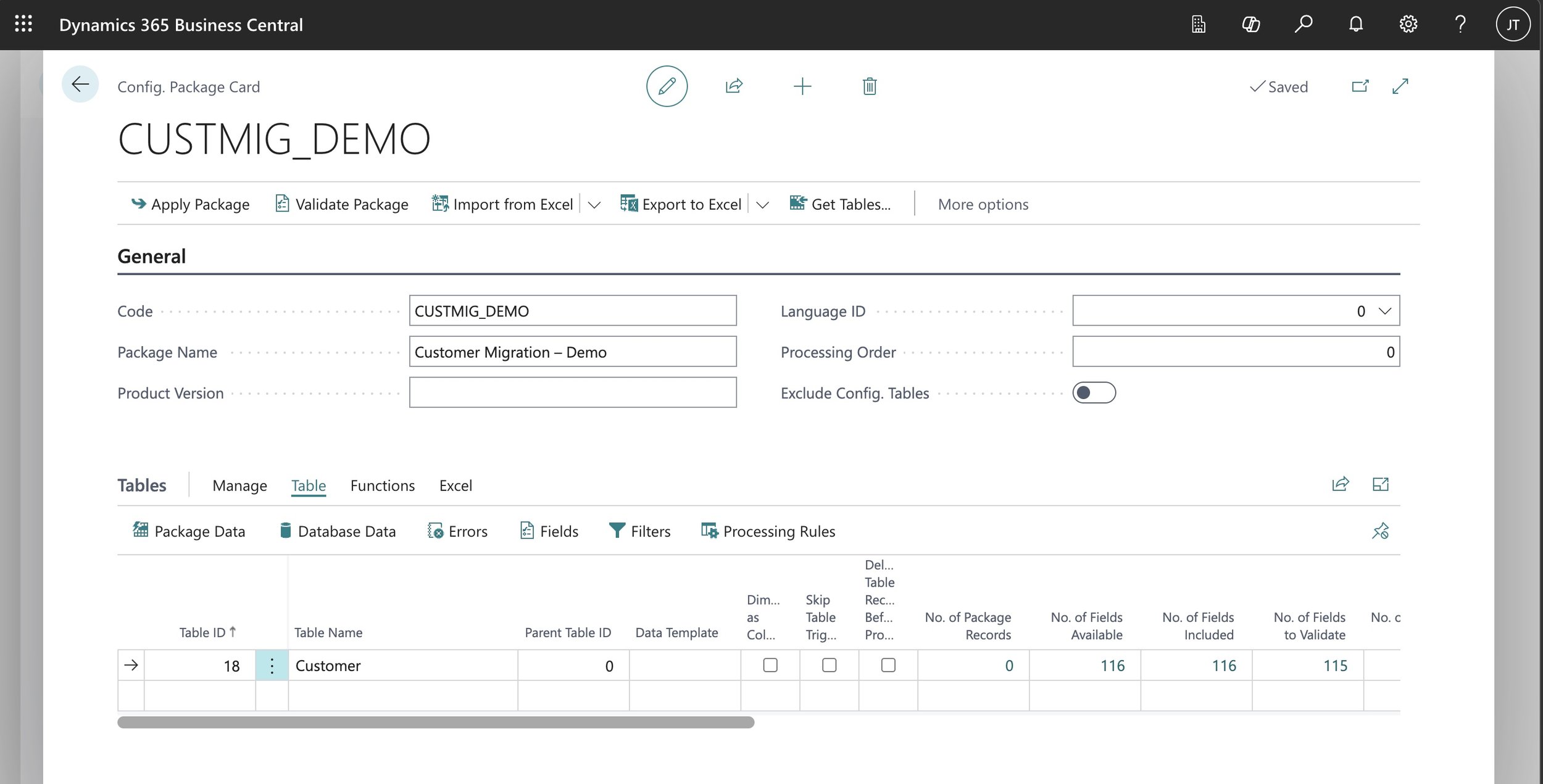The width and height of the screenshot is (1543, 784).
Task: Check Delete Table Records Before Processing for Customer
Action: (x=888, y=665)
